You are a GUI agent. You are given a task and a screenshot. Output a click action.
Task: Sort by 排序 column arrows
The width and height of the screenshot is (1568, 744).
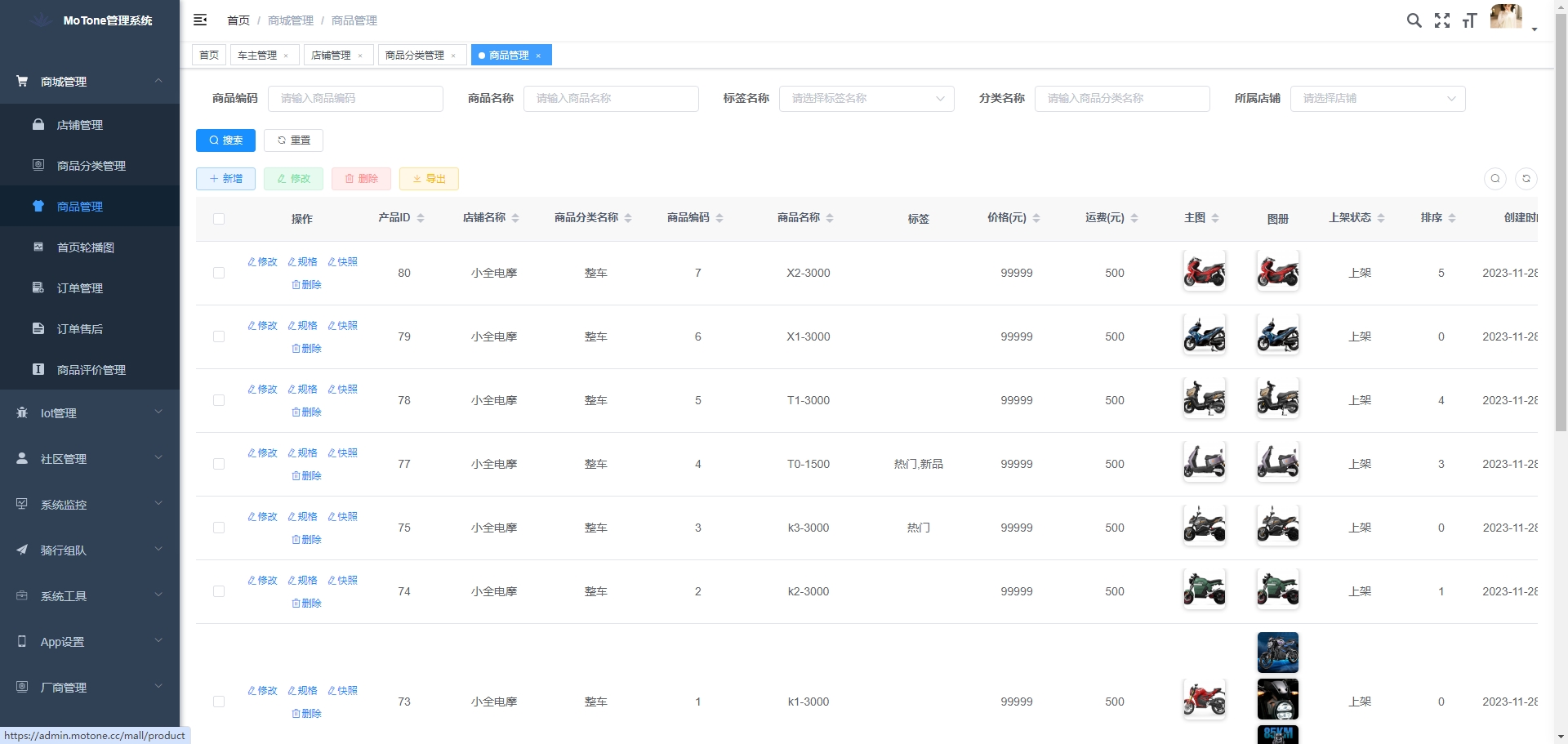pyautogui.click(x=1452, y=218)
